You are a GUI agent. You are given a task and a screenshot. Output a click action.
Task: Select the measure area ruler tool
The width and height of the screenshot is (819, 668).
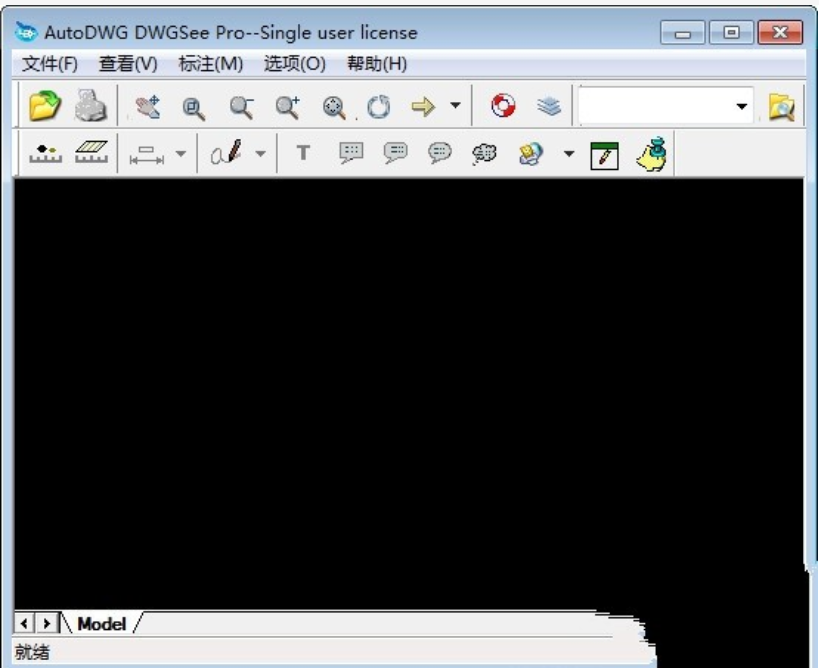click(91, 152)
